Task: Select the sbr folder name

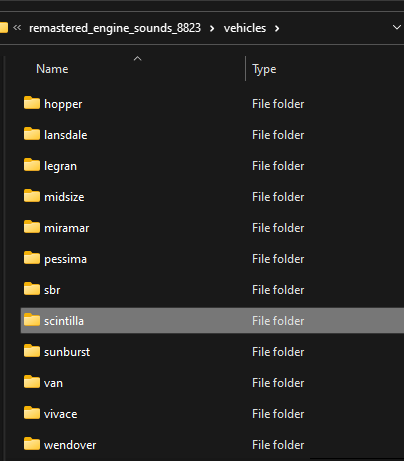Action: click(x=52, y=290)
